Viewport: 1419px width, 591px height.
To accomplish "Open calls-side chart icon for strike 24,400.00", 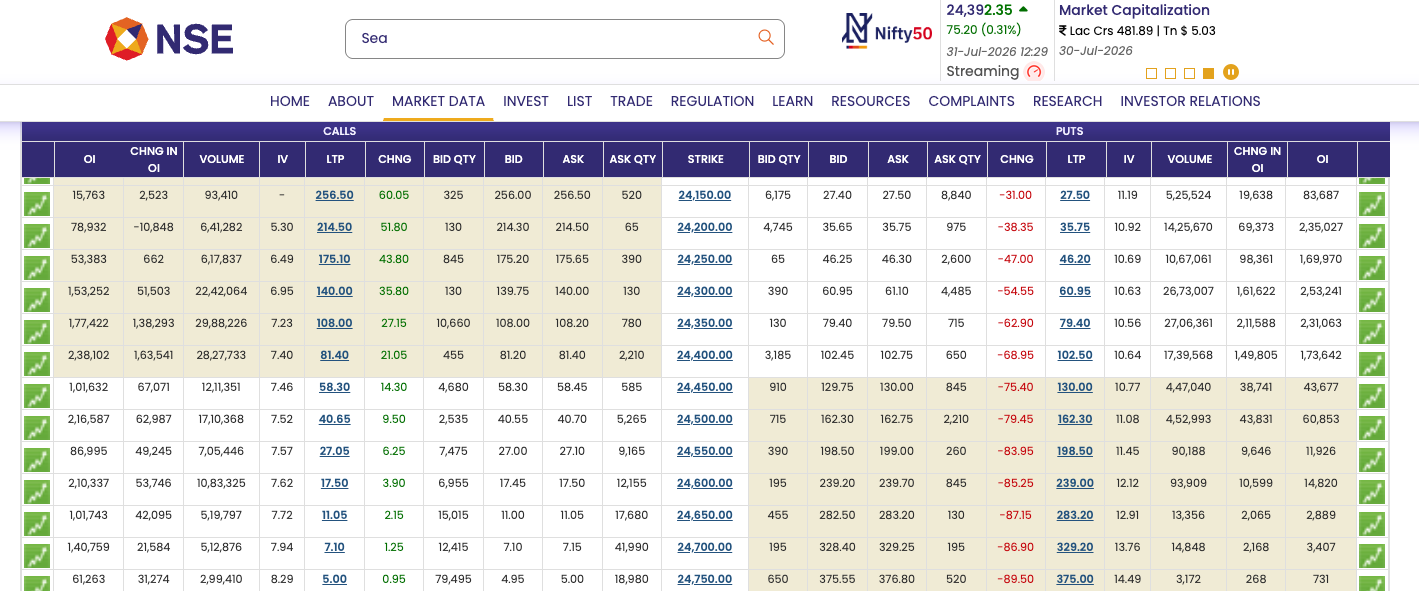I will (x=37, y=364).
